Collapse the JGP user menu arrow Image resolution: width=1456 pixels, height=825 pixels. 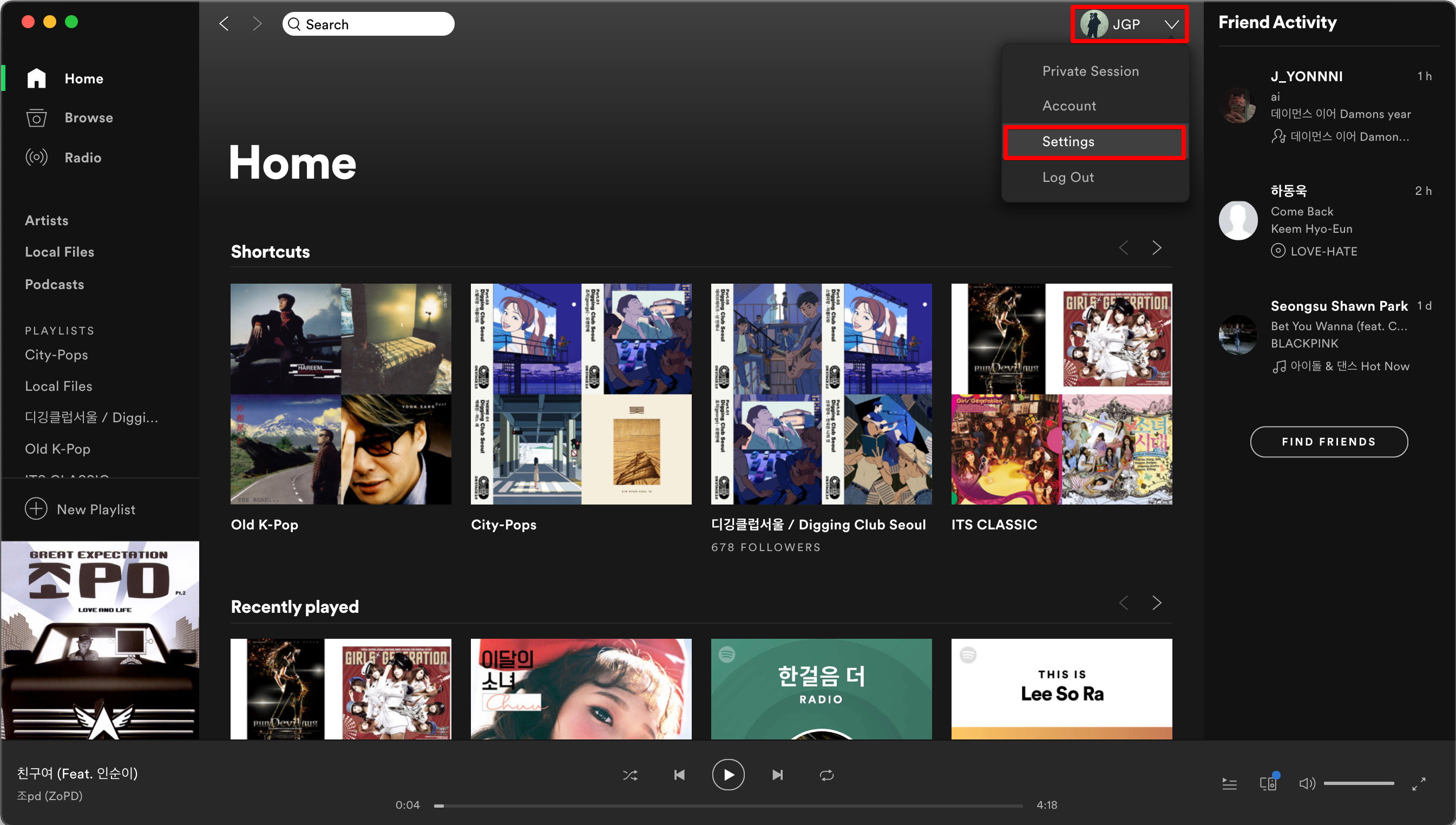(1172, 24)
